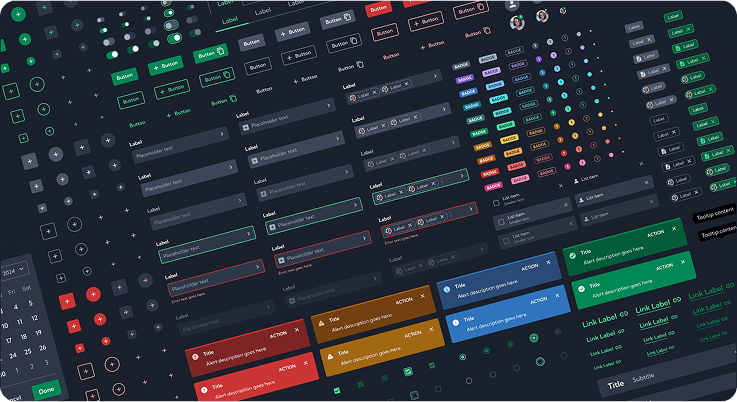Click the plus icon in the red-outlined Button
This screenshot has width=737, height=402.
tap(416, 24)
